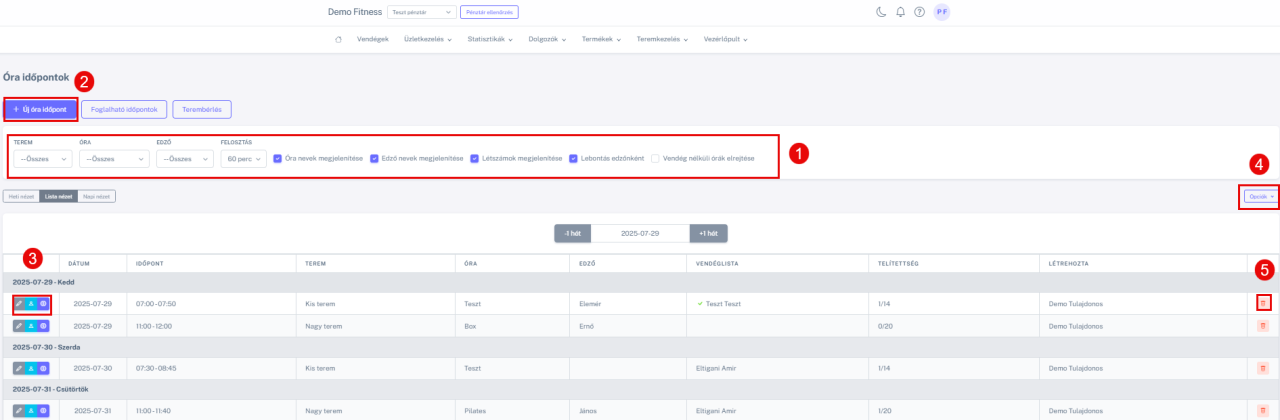The image size is (1280, 420).
Task: Open the Óra filter dropdown
Action: (x=114, y=159)
